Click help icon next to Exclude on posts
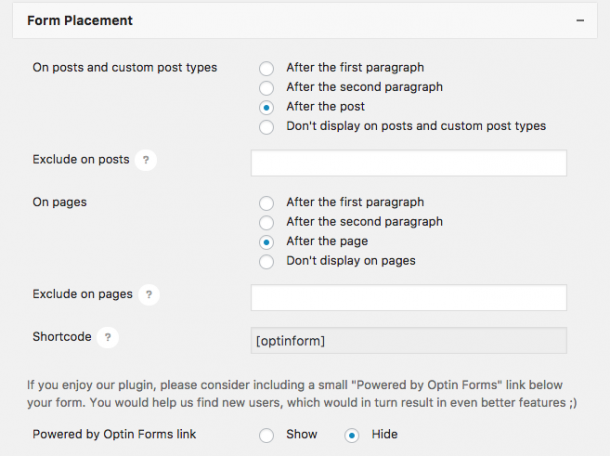610x456 pixels. tap(147, 160)
